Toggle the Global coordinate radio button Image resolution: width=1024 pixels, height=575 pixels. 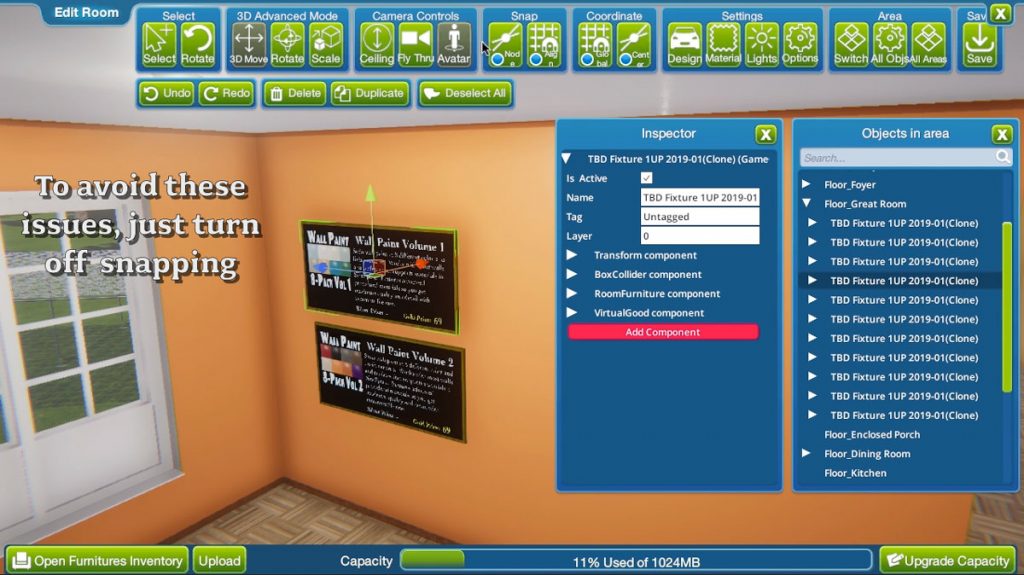(587, 60)
